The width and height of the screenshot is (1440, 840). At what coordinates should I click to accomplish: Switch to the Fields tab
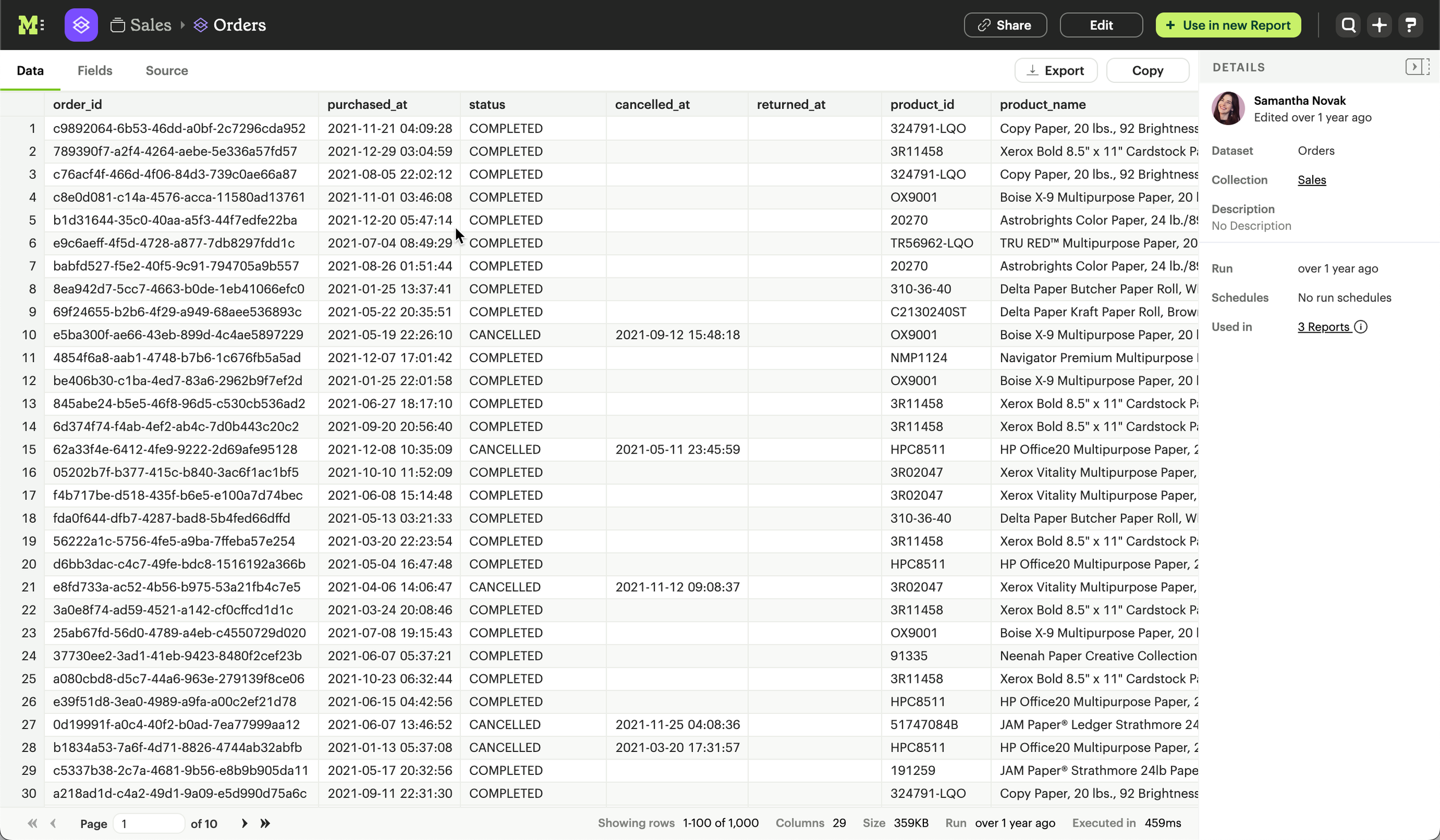tap(95, 70)
